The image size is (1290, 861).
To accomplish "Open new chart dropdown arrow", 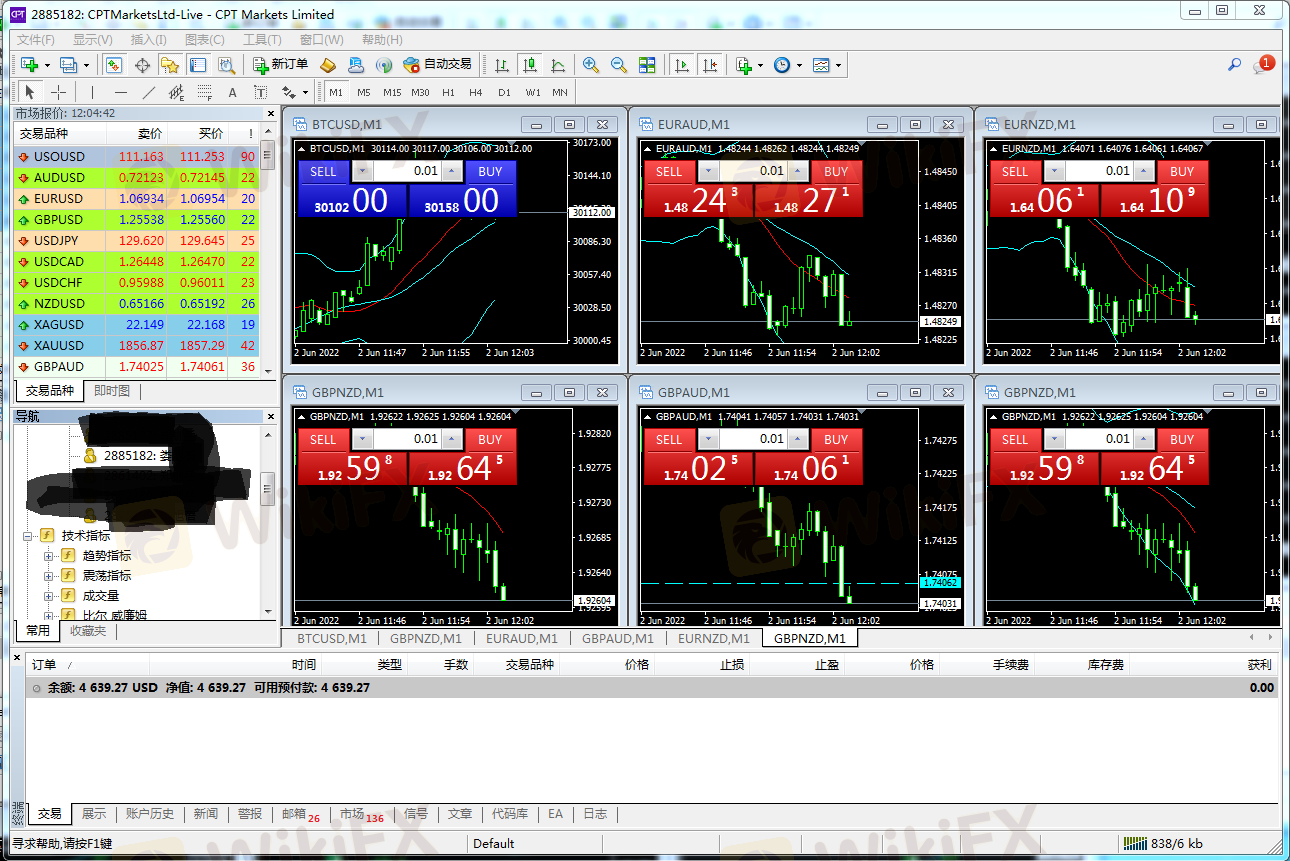I will point(47,65).
